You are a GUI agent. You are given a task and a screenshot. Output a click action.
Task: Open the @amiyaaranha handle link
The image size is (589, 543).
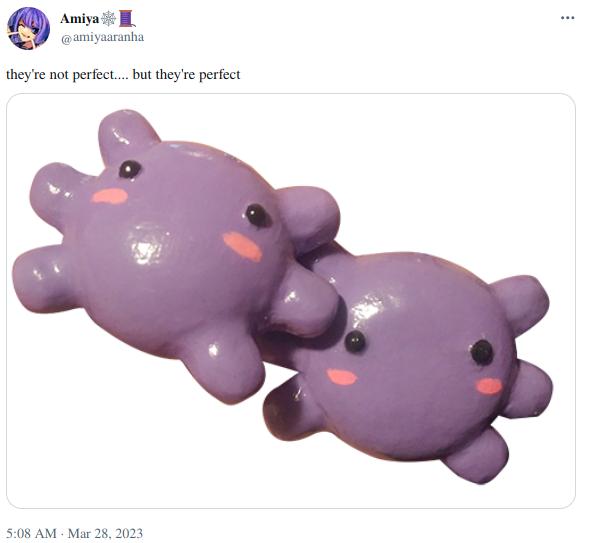(x=103, y=37)
